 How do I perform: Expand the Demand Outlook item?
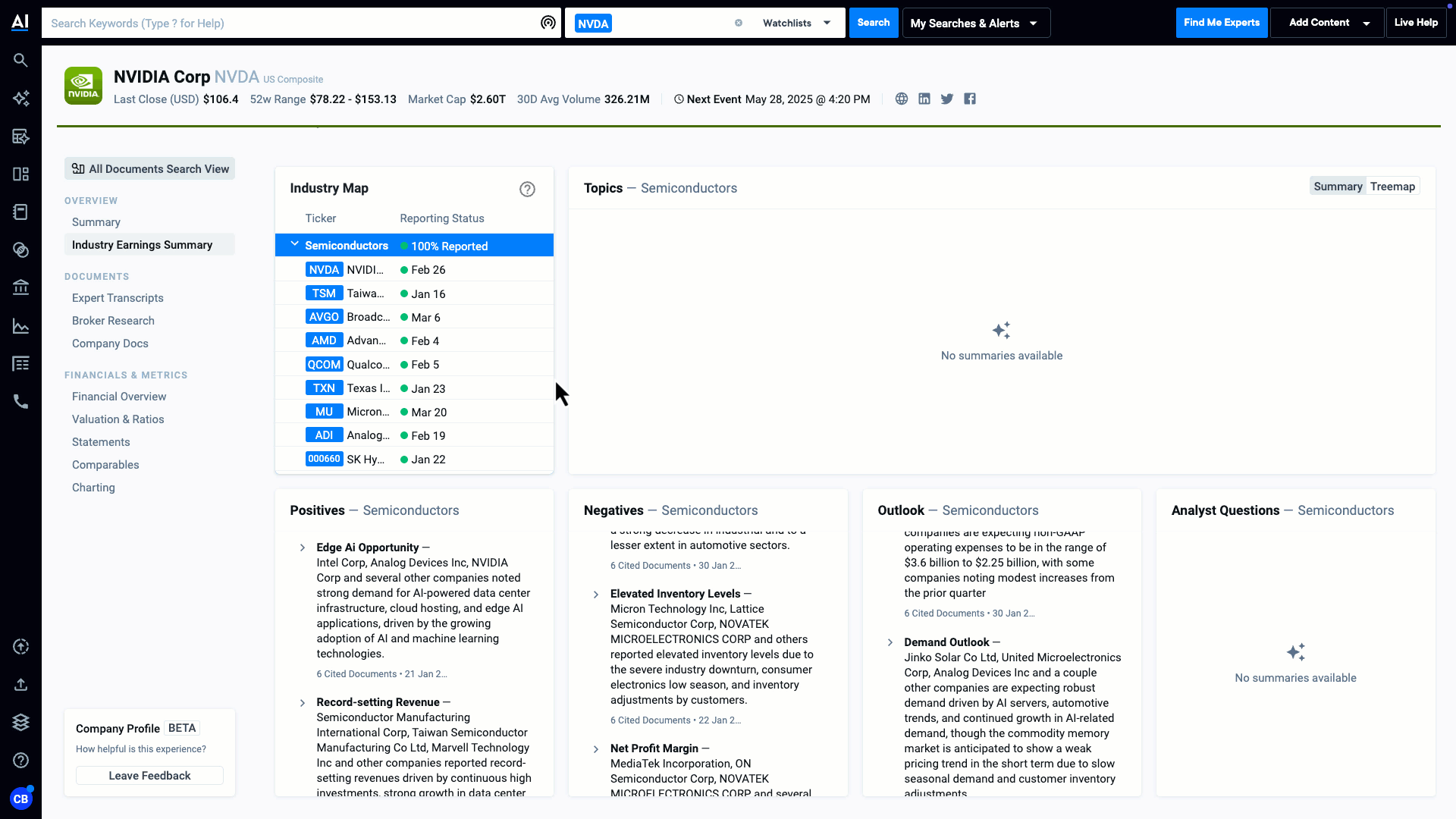click(890, 642)
